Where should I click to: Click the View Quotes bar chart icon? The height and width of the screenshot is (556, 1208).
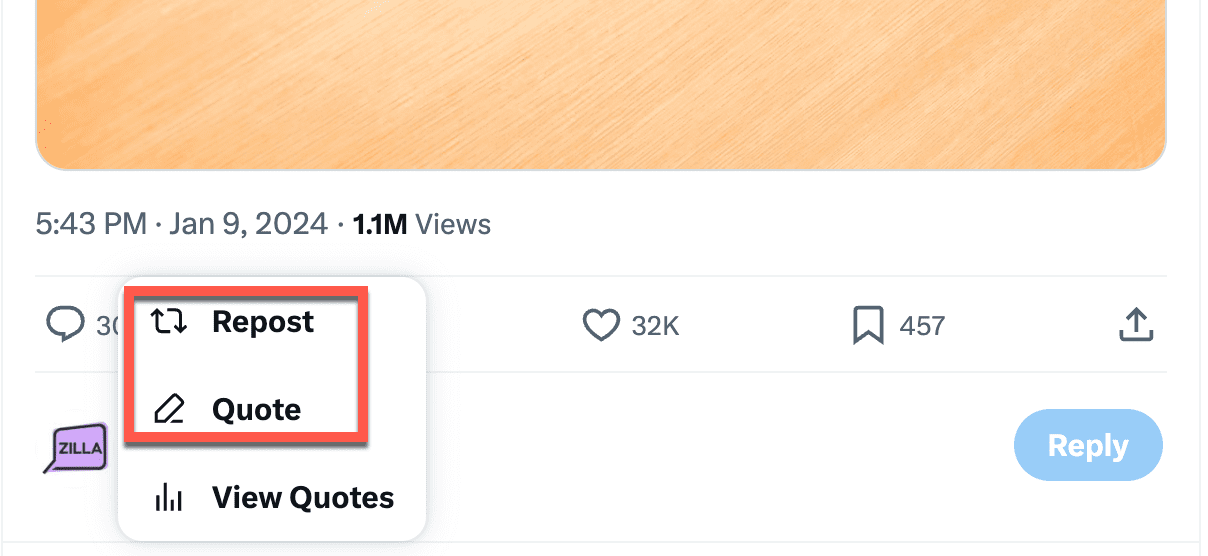click(169, 497)
